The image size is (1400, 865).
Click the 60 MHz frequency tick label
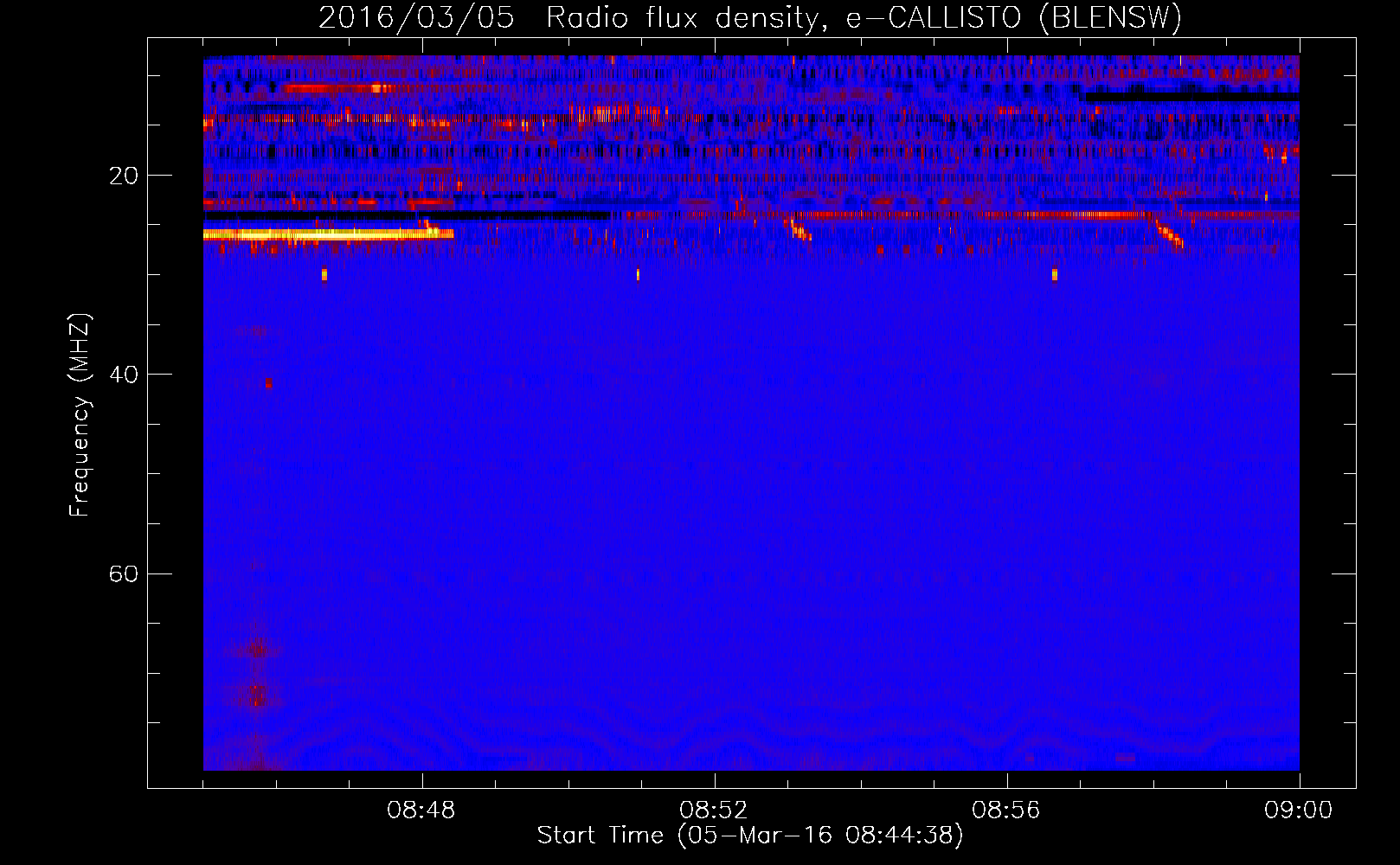(x=124, y=573)
